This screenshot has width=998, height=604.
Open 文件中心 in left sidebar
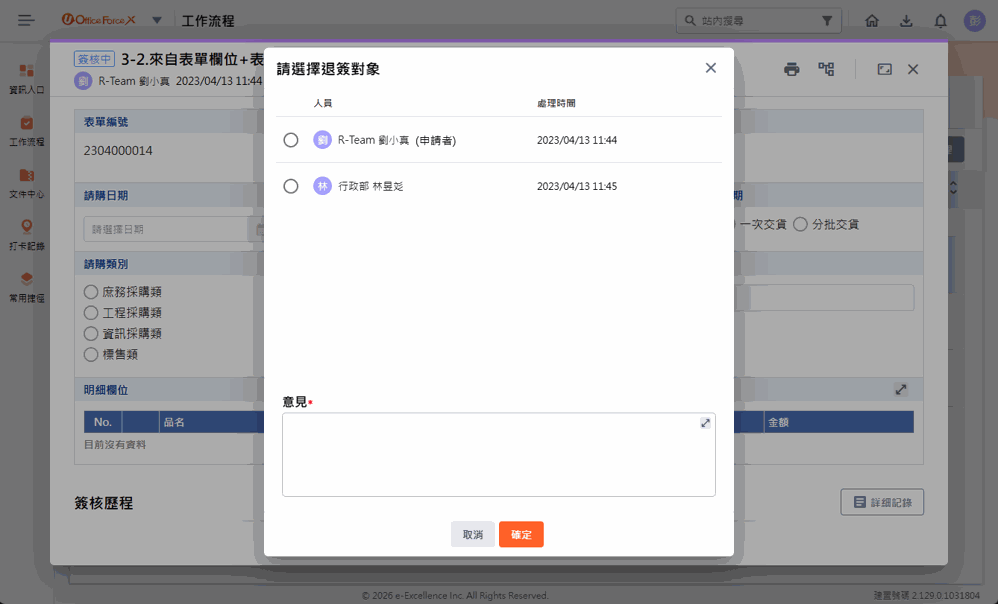coord(27,182)
